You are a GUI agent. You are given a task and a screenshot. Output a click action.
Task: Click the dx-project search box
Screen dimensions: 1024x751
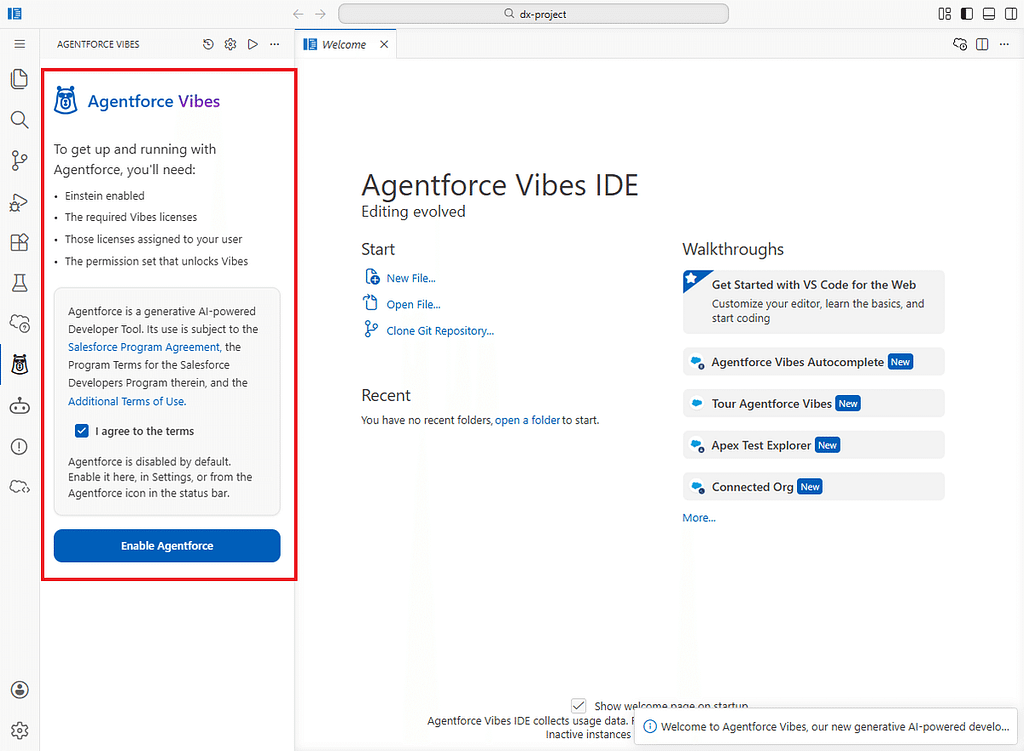pos(534,14)
